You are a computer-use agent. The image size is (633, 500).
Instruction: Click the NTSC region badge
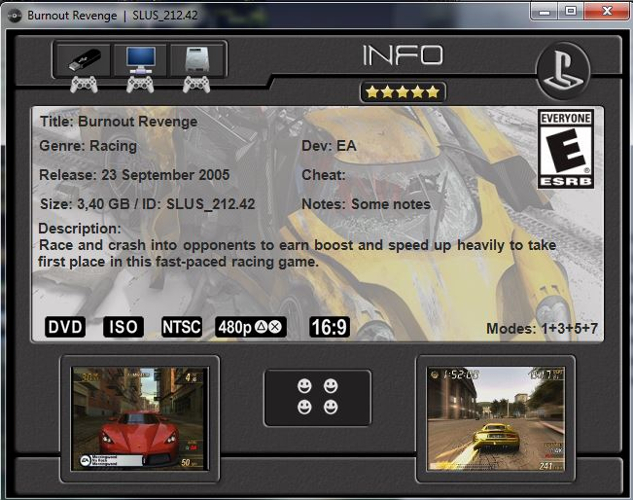click(x=182, y=327)
